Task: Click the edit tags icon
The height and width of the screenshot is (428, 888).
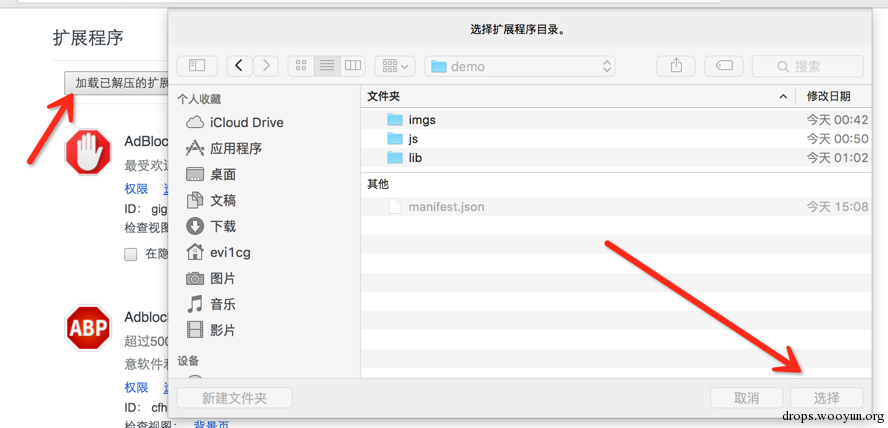Action: tap(724, 66)
